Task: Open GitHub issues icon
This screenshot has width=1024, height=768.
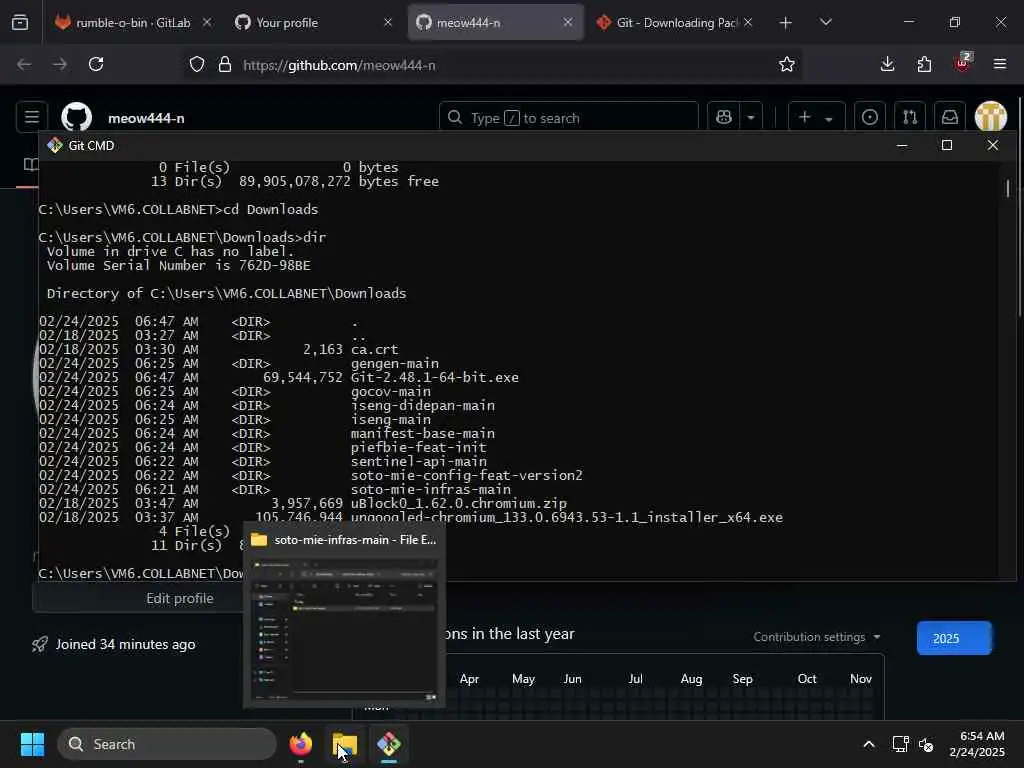Action: (870, 118)
